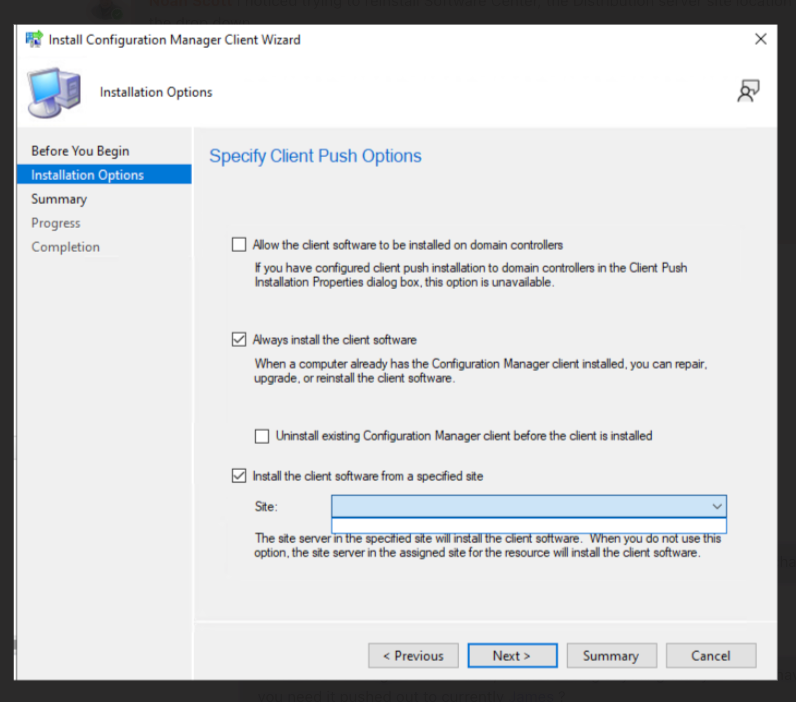
Task: Click the computer icon in the header
Action: (x=54, y=93)
